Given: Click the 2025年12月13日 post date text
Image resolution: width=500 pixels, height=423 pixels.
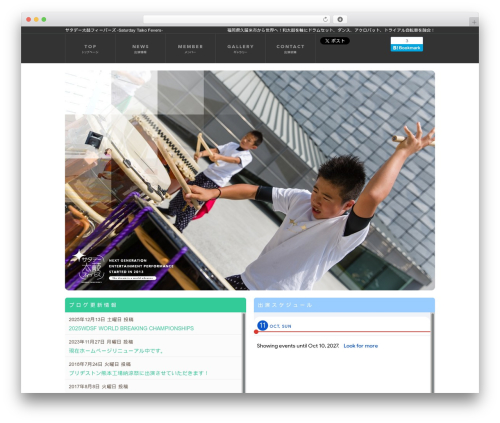Looking at the screenshot, I should point(101,319).
